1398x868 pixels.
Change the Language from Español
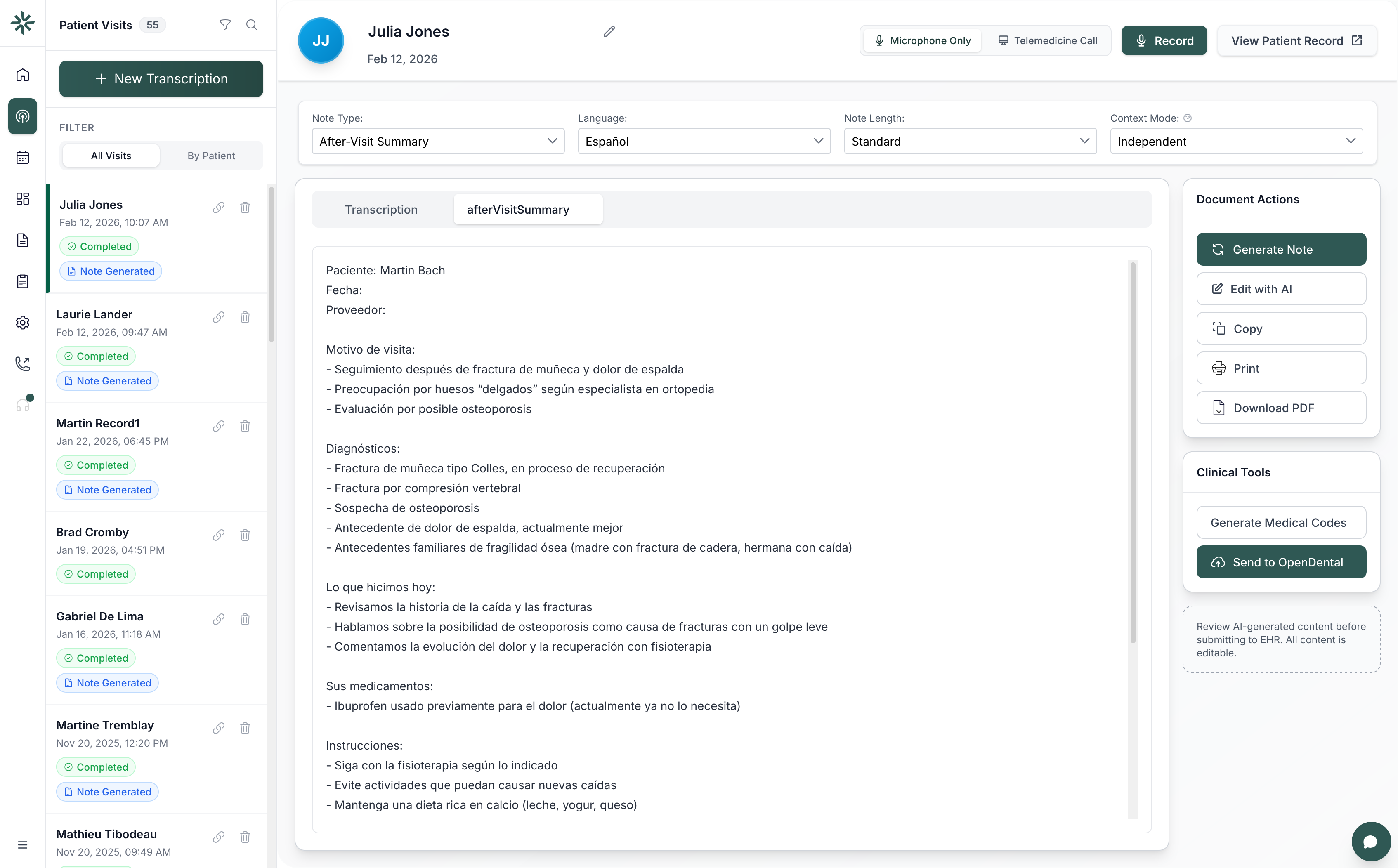[703, 141]
